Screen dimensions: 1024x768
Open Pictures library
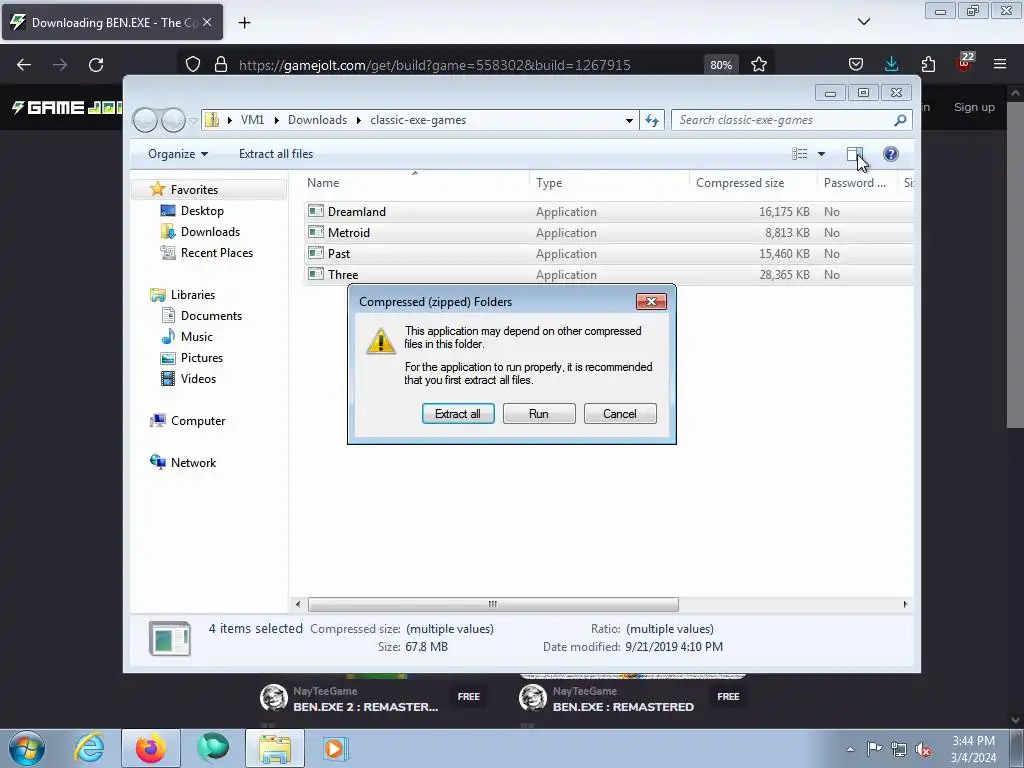pyautogui.click(x=202, y=358)
